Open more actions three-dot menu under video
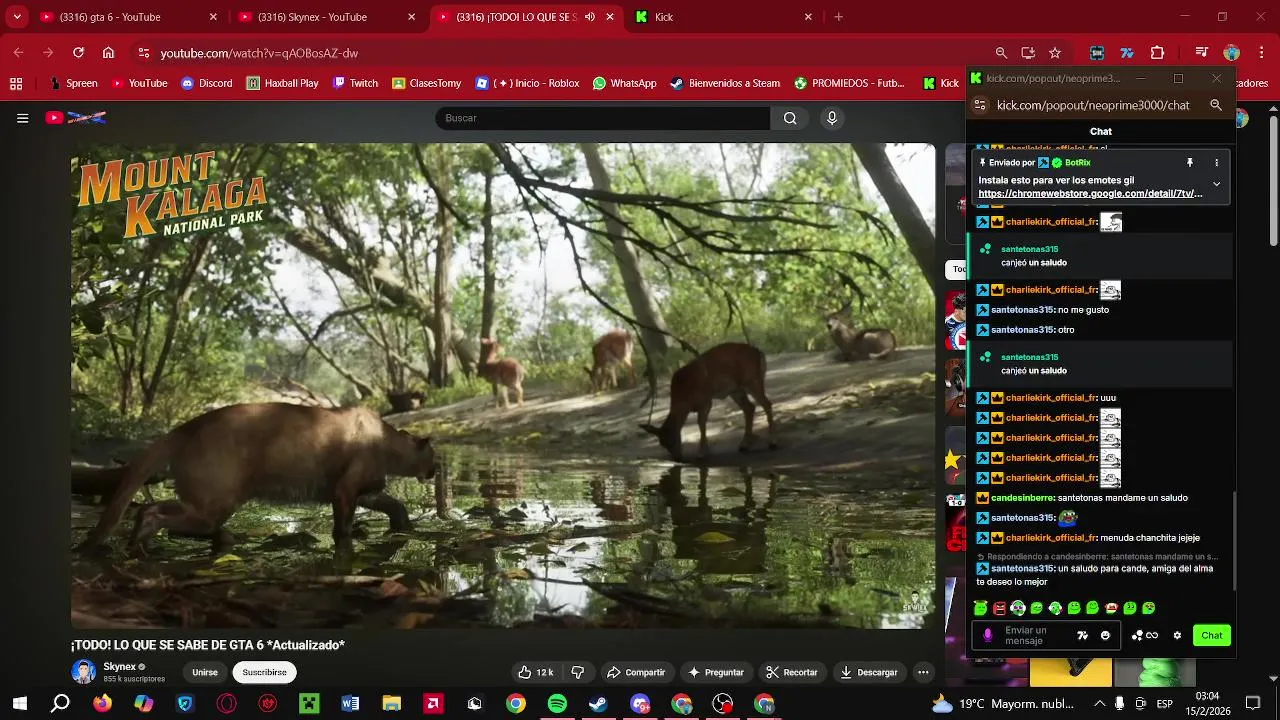This screenshot has width=1280, height=720. coord(923,672)
